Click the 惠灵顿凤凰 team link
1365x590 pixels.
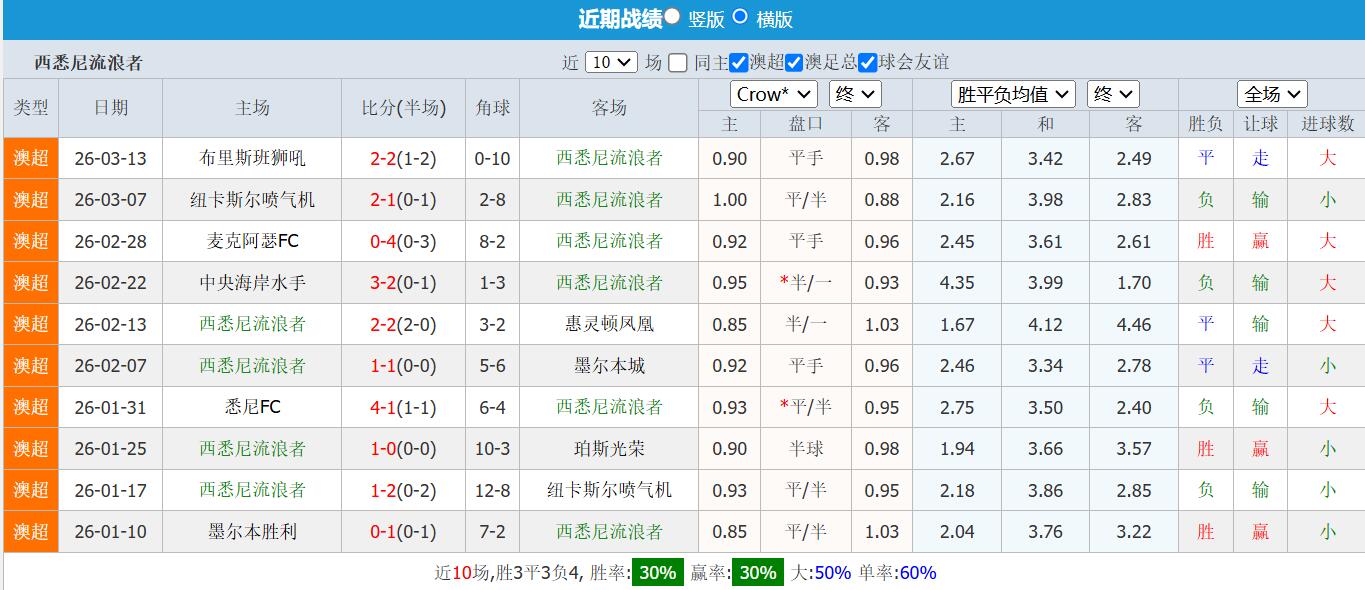(x=609, y=324)
